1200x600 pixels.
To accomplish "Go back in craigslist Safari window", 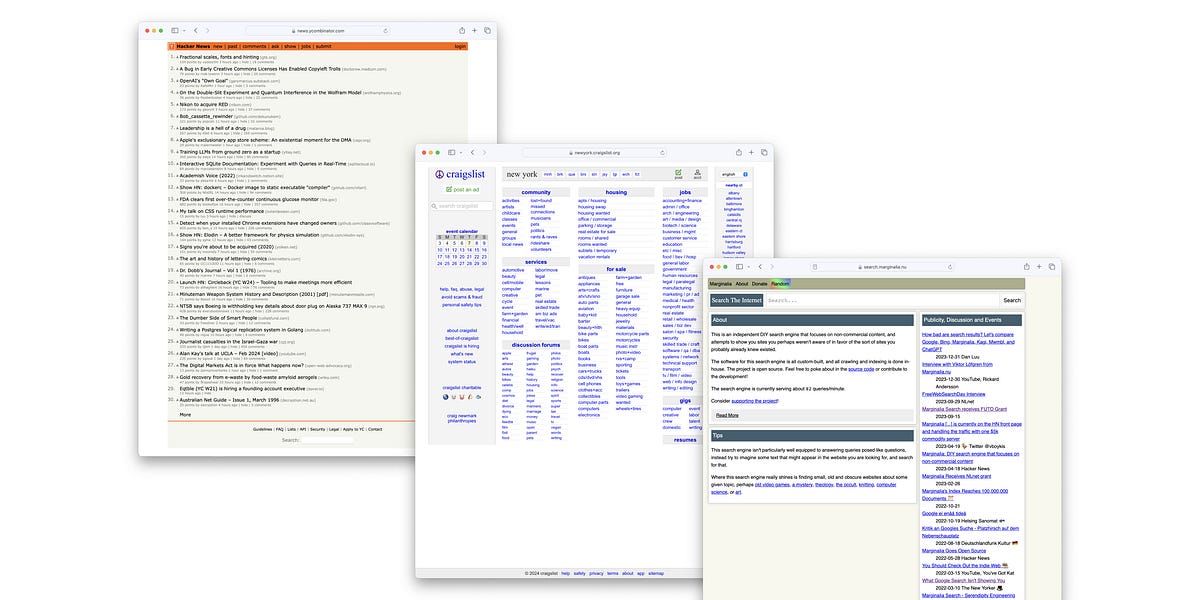I will [x=472, y=152].
